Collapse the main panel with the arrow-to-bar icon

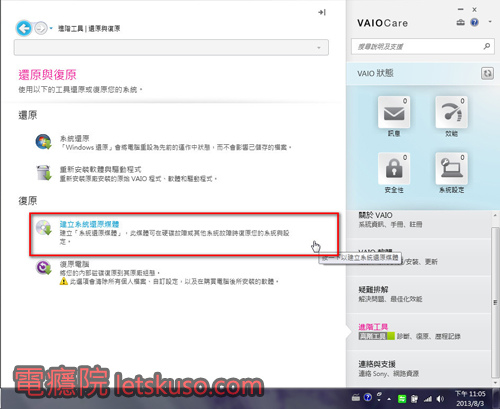click(x=322, y=12)
